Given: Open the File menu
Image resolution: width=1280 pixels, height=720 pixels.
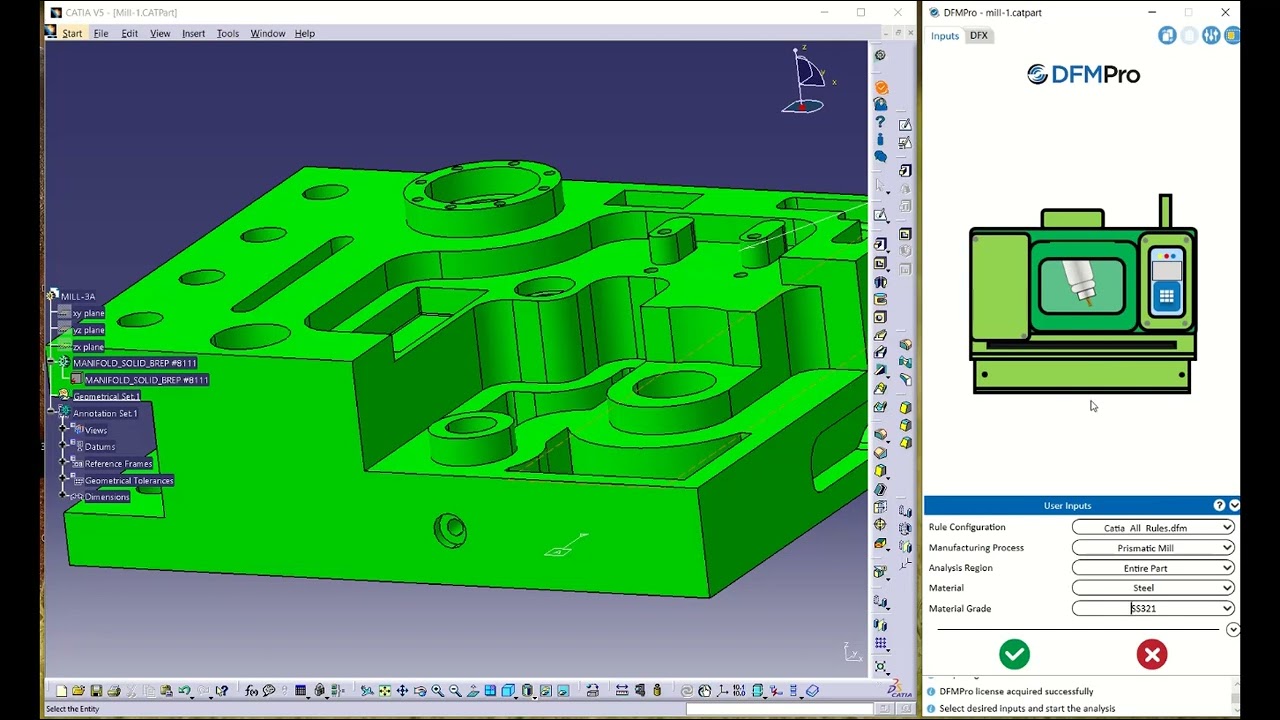Looking at the screenshot, I should [x=101, y=33].
